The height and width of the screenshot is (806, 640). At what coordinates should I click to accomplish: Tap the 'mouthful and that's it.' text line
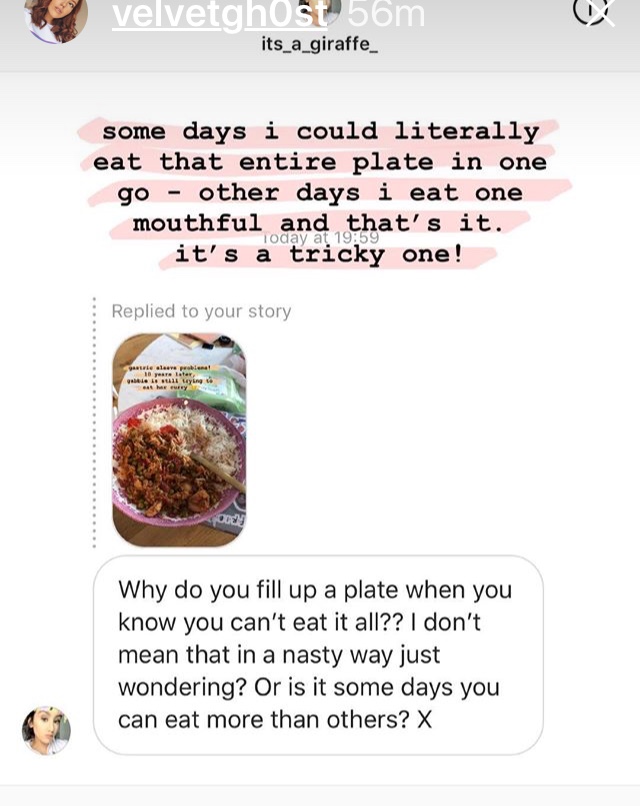click(x=318, y=223)
